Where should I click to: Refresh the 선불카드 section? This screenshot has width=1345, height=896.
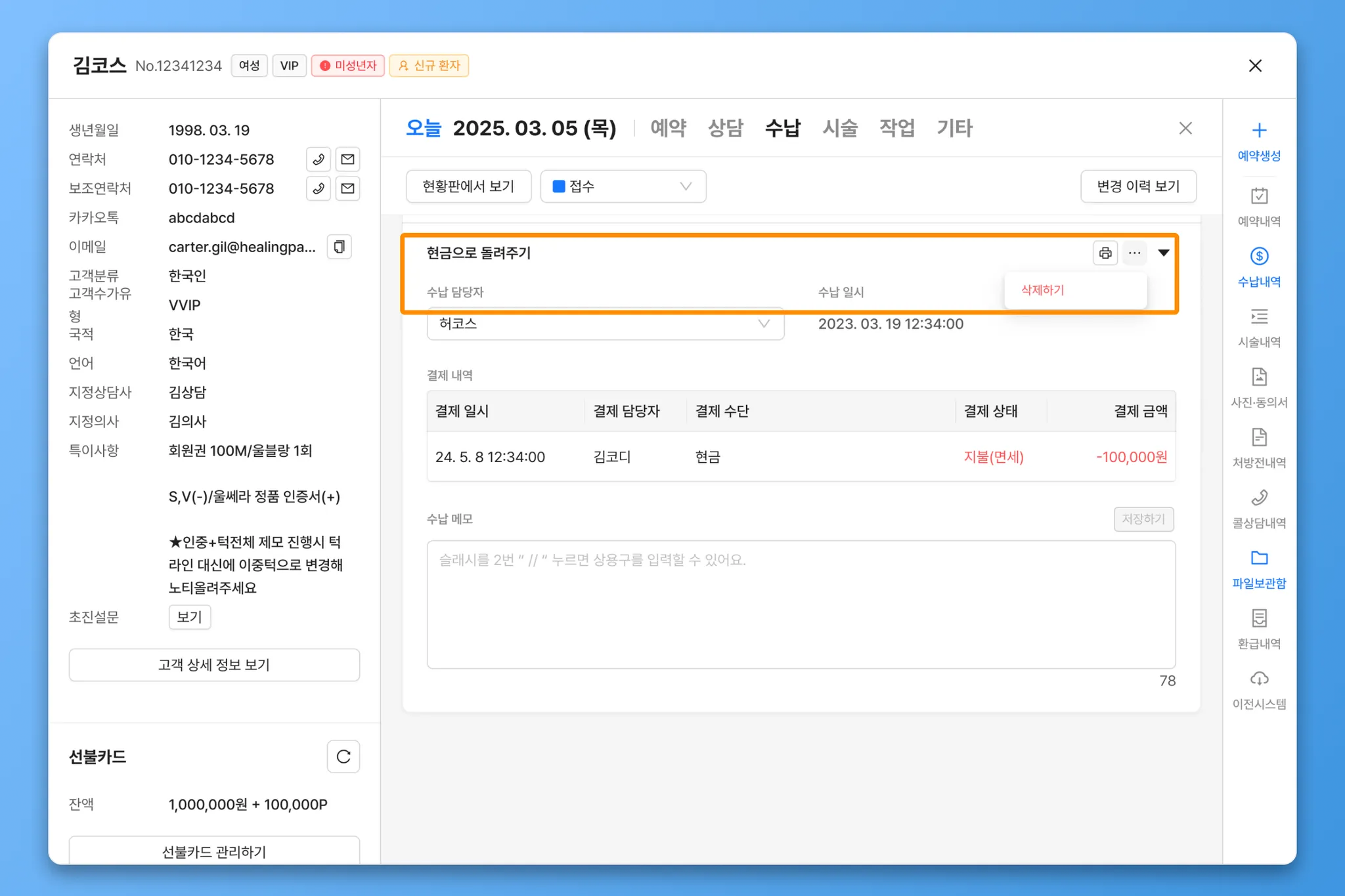tap(343, 757)
